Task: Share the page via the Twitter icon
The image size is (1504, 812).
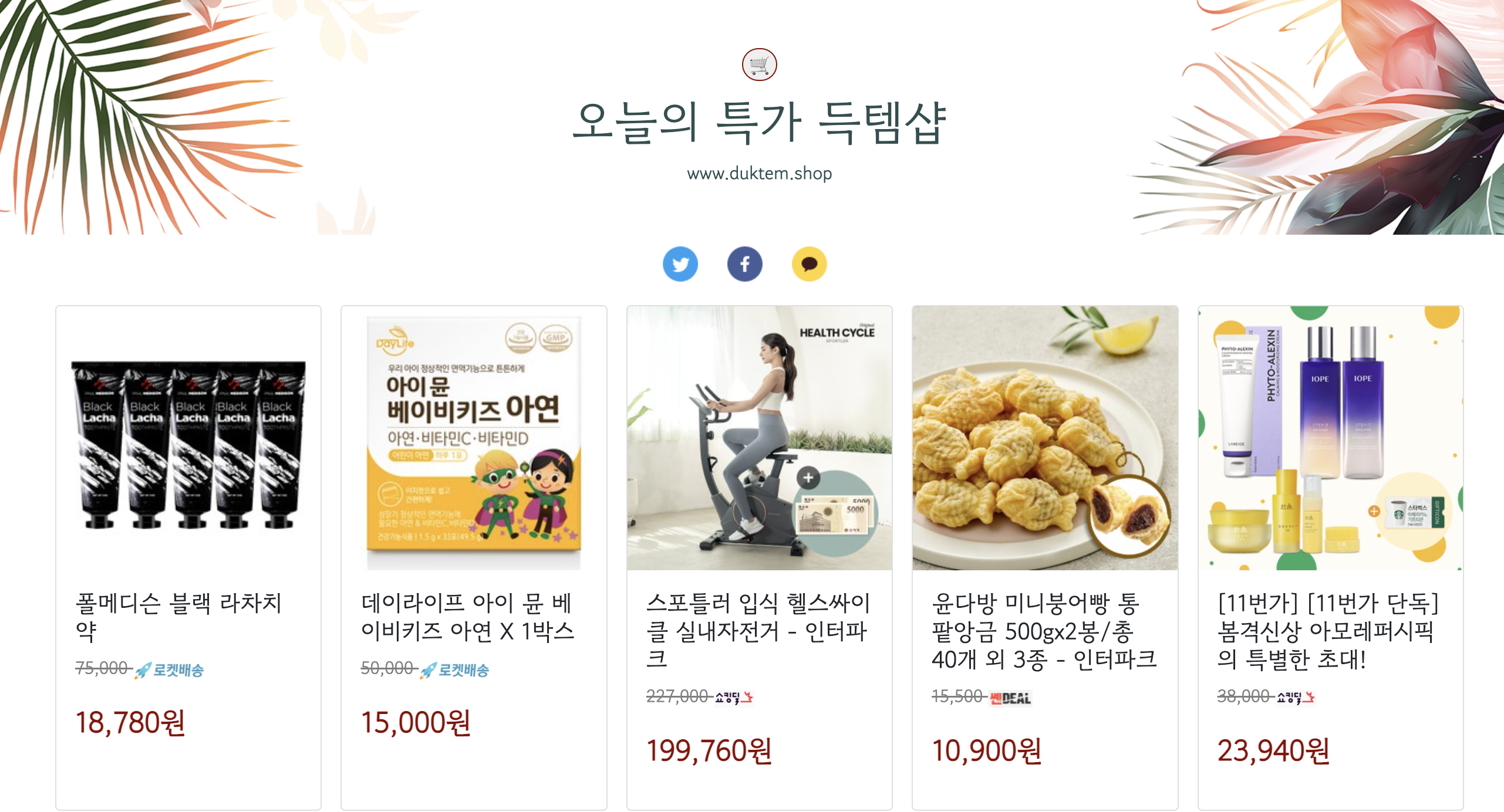Action: tap(680, 264)
